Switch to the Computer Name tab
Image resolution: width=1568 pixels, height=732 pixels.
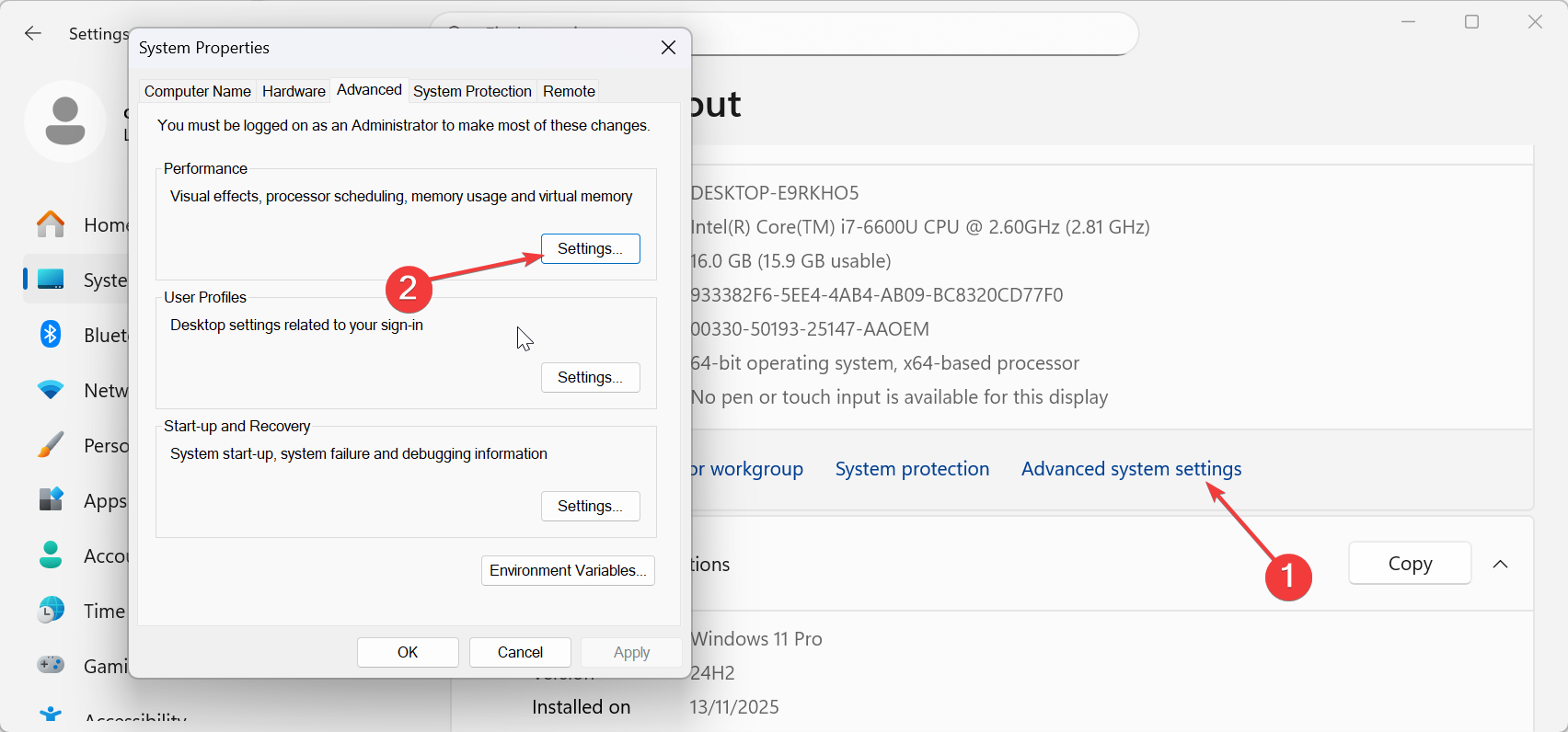pyautogui.click(x=198, y=91)
